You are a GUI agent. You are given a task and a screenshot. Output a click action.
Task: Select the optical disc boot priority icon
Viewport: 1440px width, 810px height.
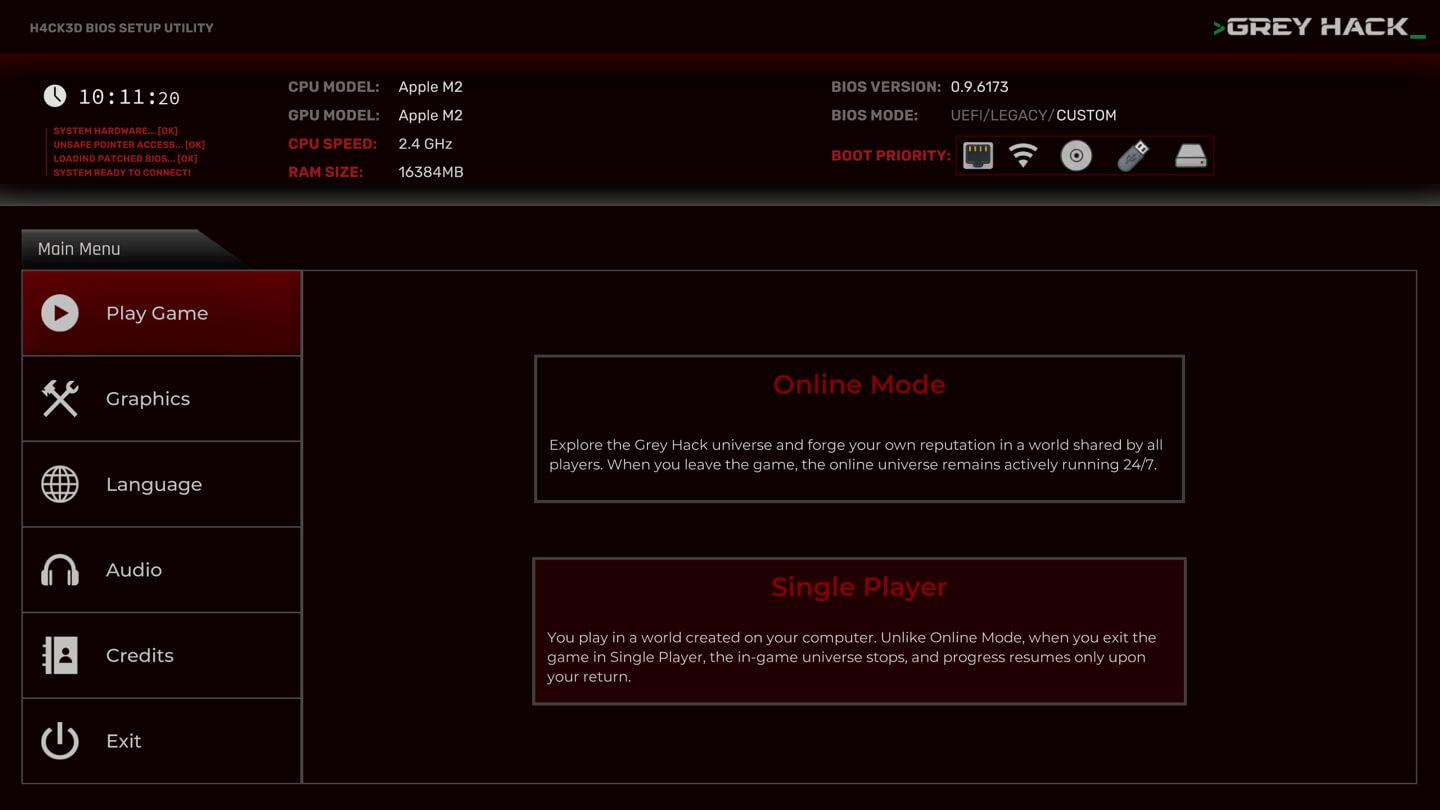point(1076,156)
